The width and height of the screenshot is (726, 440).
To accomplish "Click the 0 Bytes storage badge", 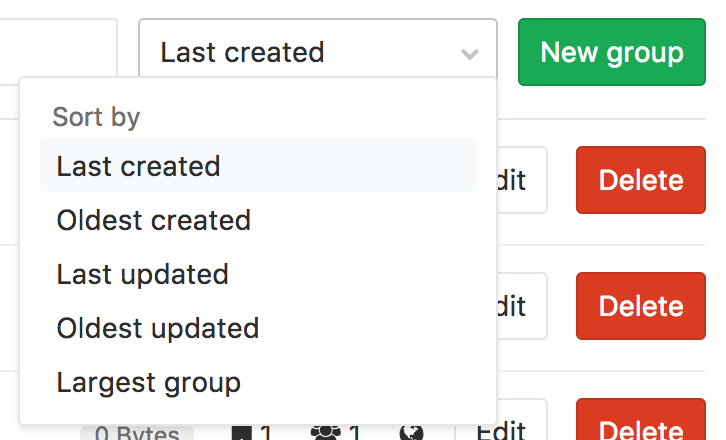I will 137,433.
